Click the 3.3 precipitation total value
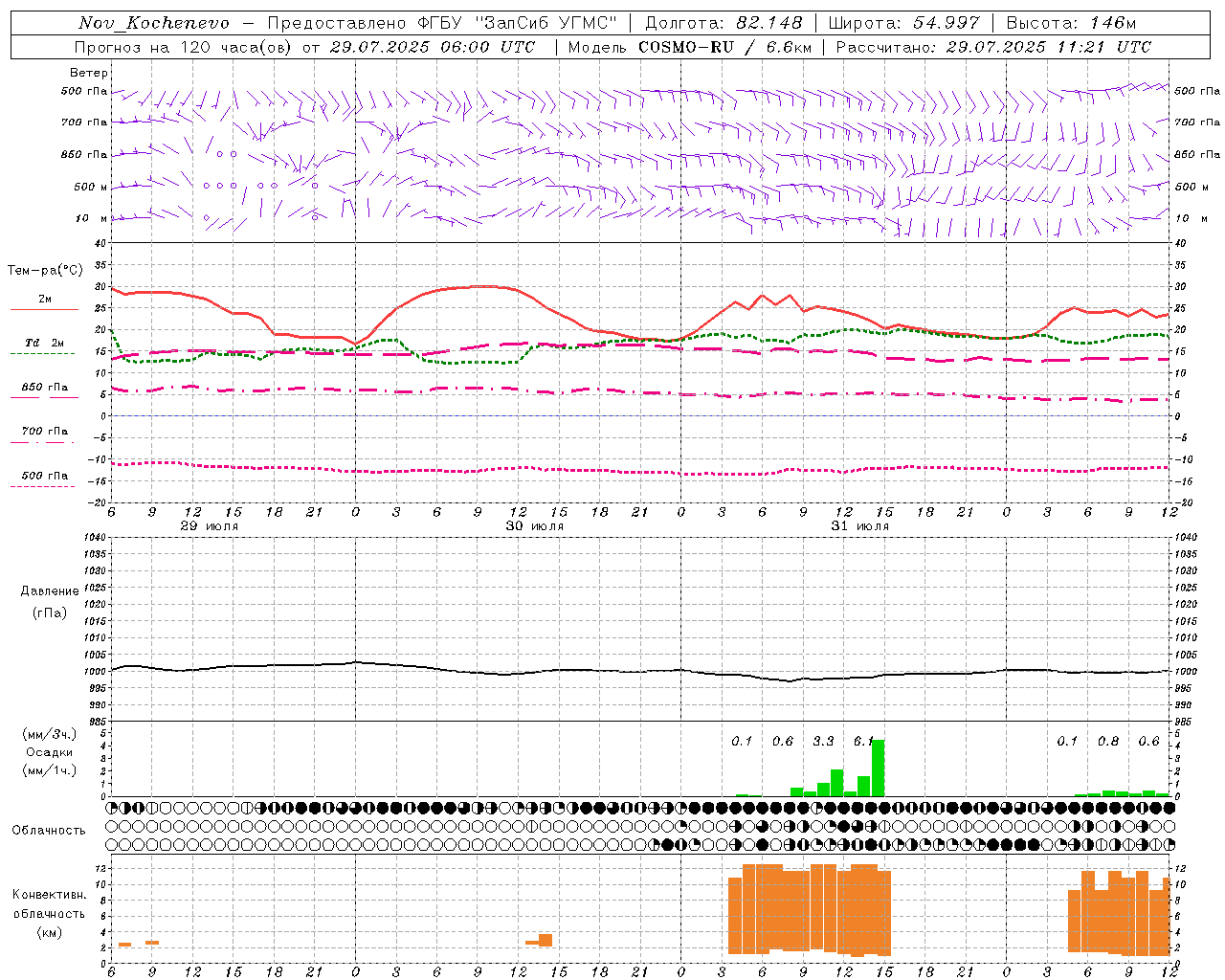This screenshot has height=980, width=1225. [x=823, y=742]
